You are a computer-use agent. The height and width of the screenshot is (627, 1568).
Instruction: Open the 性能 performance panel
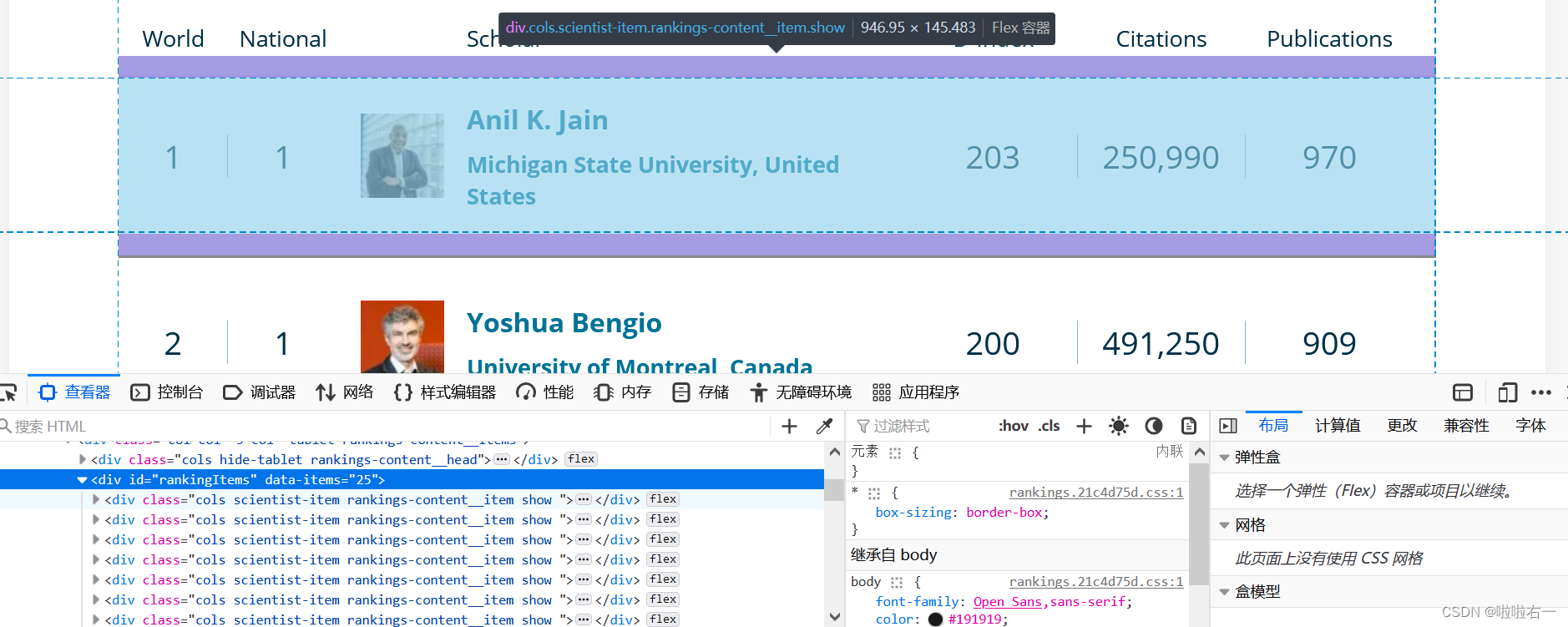pos(545,392)
